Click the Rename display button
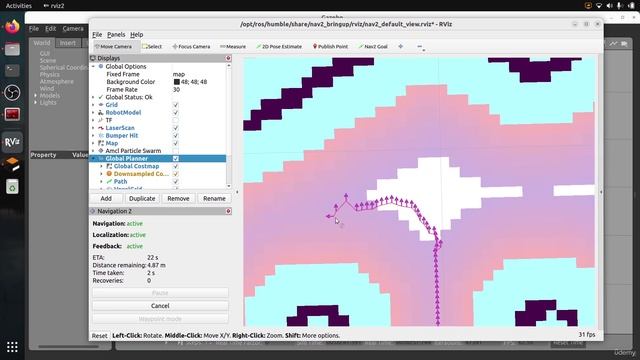The image size is (640, 360). point(214,198)
